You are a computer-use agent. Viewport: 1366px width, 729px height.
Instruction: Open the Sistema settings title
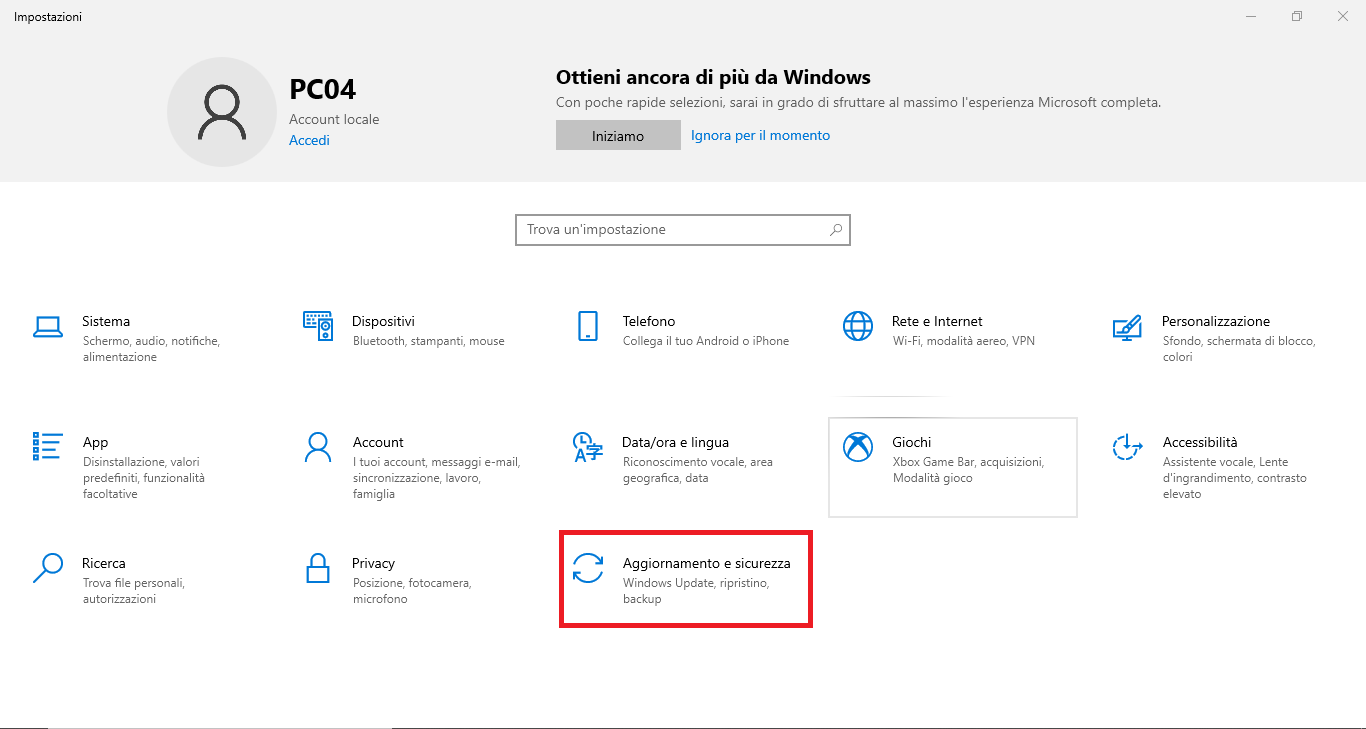point(106,321)
